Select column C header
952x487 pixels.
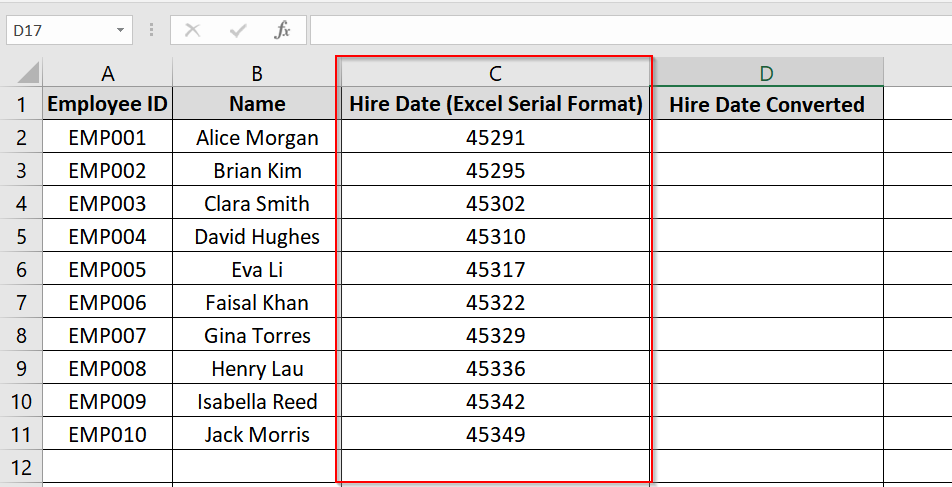pyautogui.click(x=495, y=72)
